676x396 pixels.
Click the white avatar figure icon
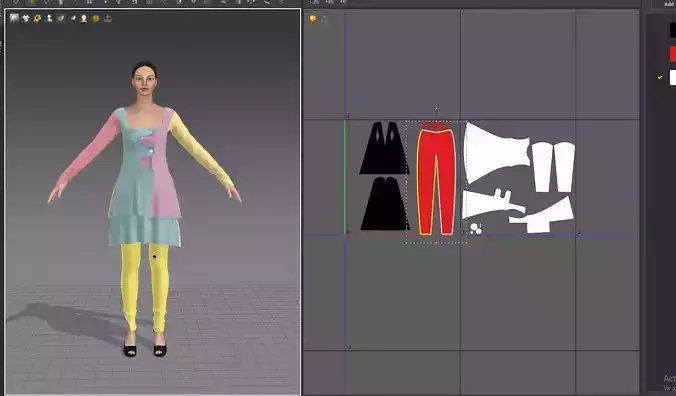coord(49,19)
